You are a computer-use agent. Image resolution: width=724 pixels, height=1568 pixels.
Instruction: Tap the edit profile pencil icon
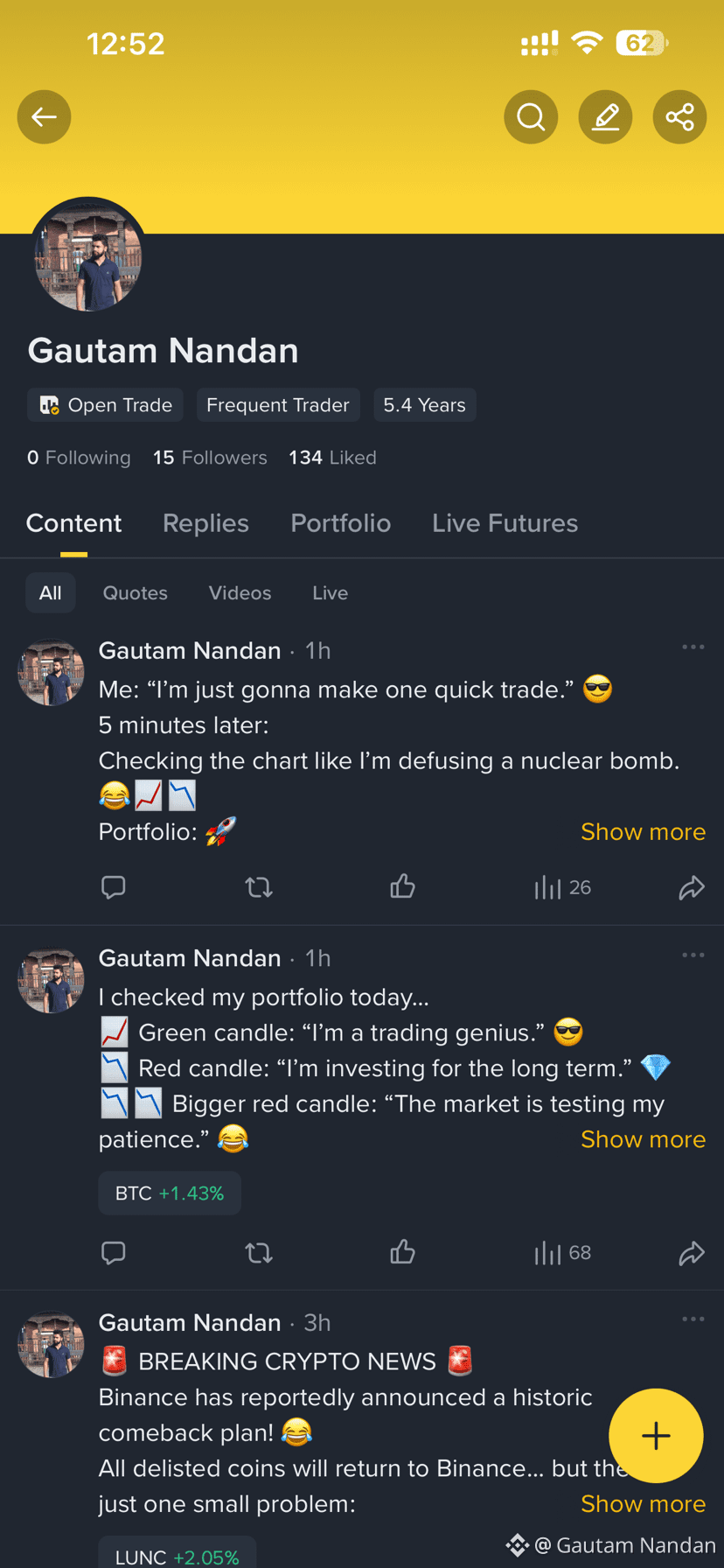[605, 116]
